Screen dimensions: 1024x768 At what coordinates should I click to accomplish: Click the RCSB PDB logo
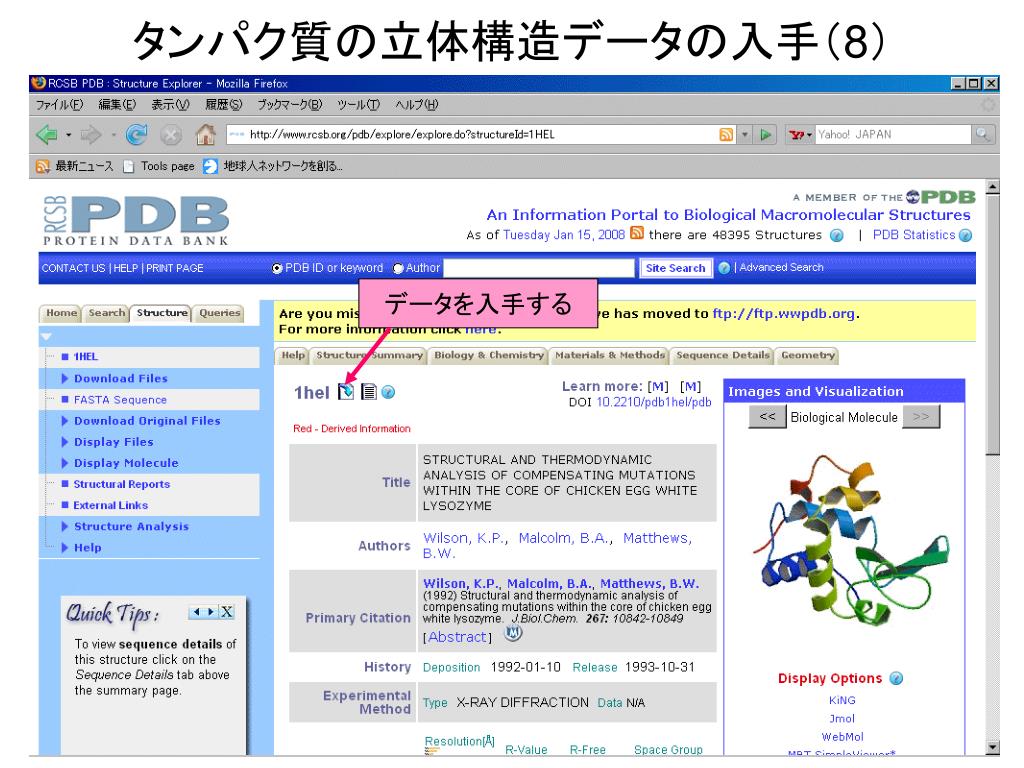[136, 221]
